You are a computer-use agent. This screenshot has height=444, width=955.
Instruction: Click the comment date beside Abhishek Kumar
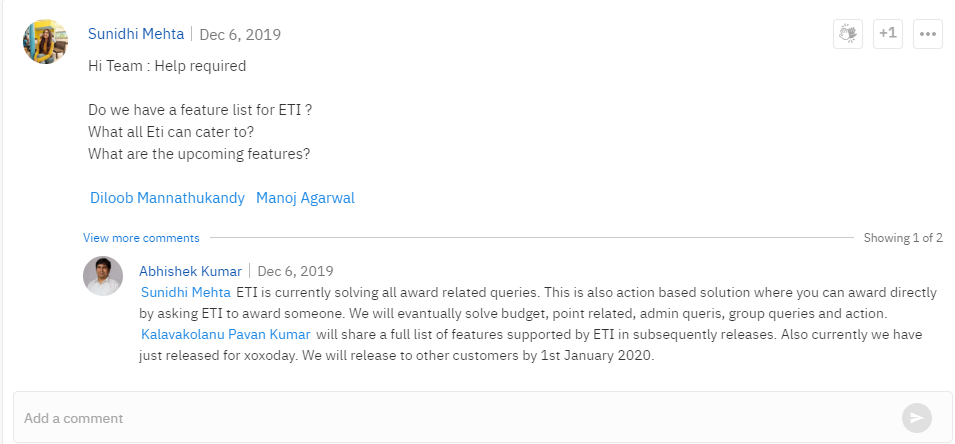click(x=295, y=271)
